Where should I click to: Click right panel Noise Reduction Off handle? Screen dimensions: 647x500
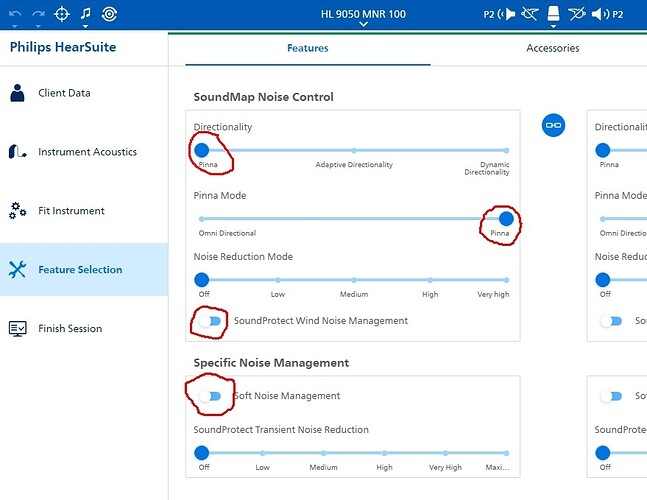pos(602,280)
